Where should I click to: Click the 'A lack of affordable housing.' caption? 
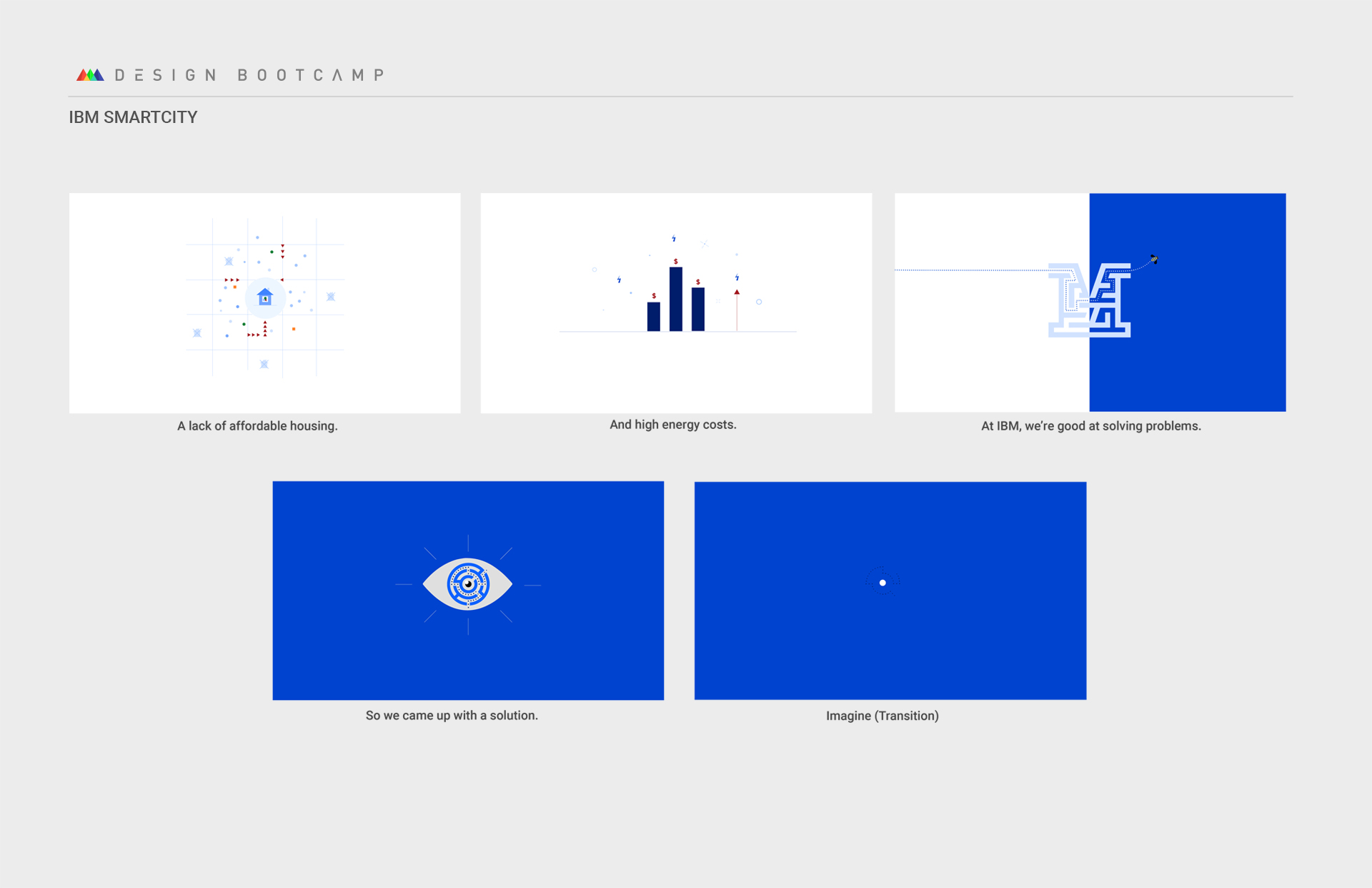[257, 426]
